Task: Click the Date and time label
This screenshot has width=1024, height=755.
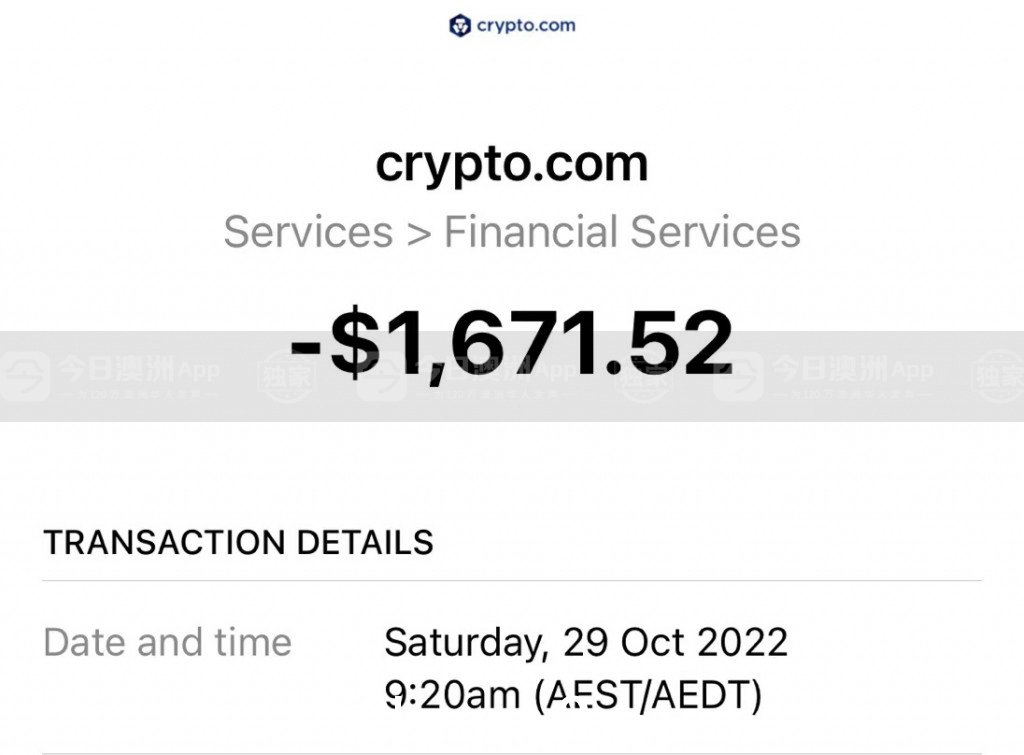Action: point(167,642)
